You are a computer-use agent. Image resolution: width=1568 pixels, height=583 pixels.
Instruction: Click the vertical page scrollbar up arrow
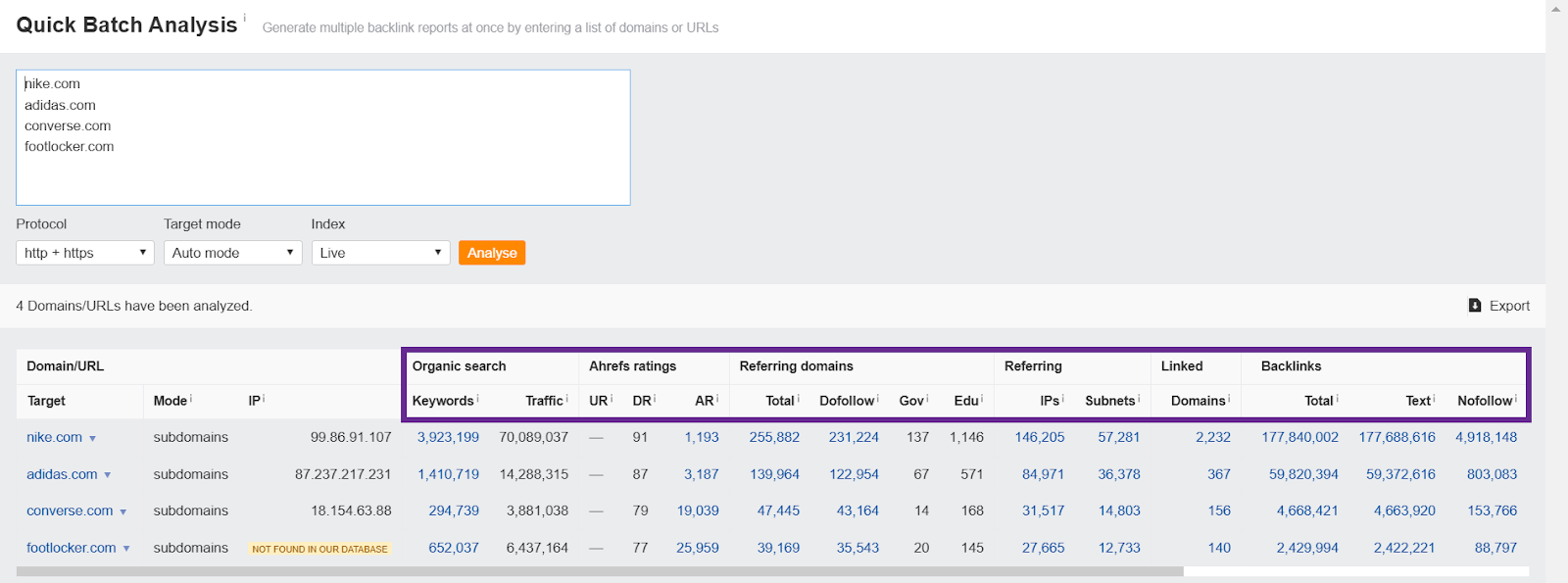pos(1557,8)
